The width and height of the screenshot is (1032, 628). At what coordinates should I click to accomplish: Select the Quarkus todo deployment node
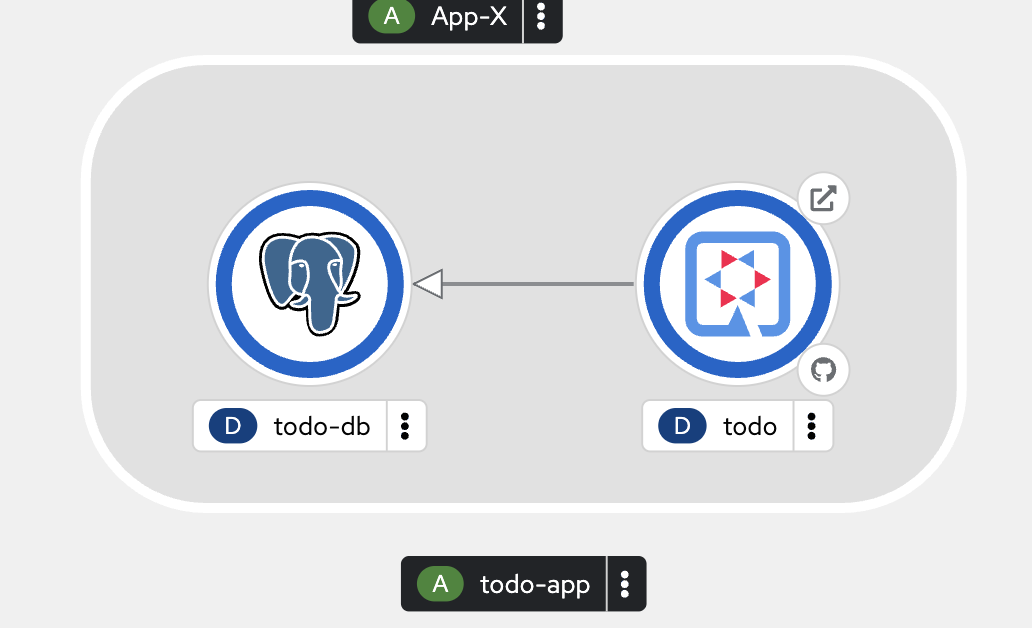pos(737,284)
